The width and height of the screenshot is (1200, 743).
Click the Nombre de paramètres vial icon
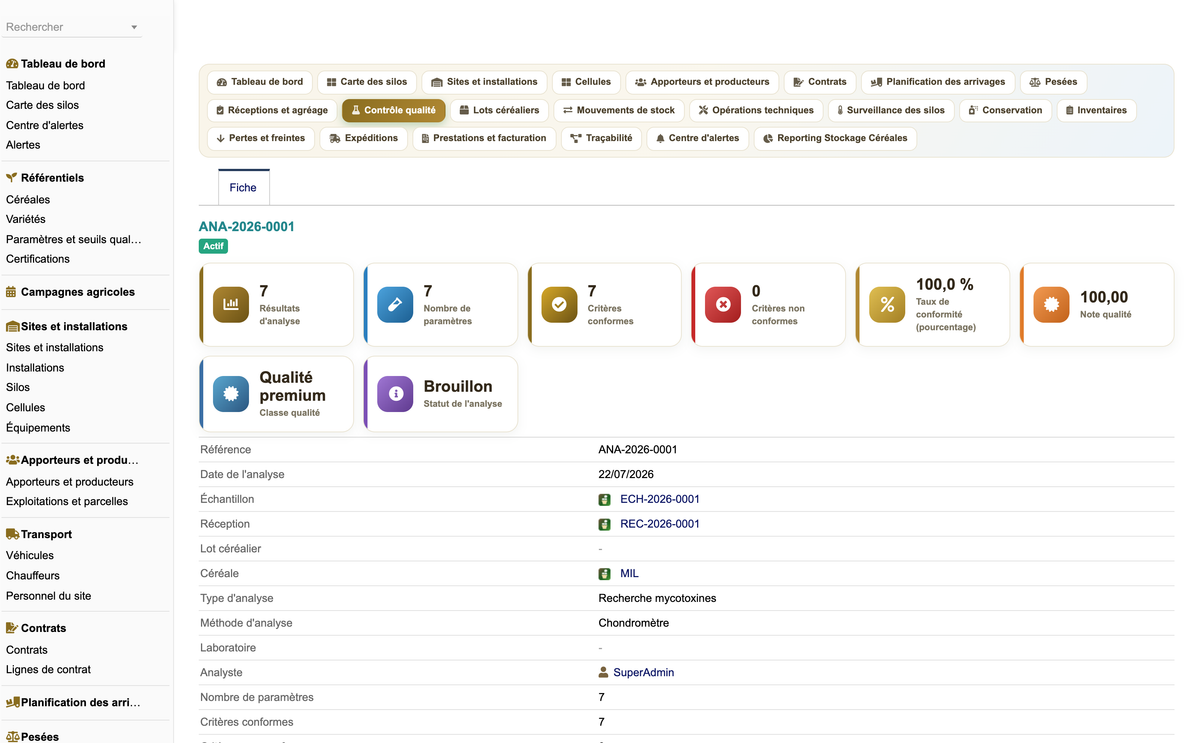(395, 305)
